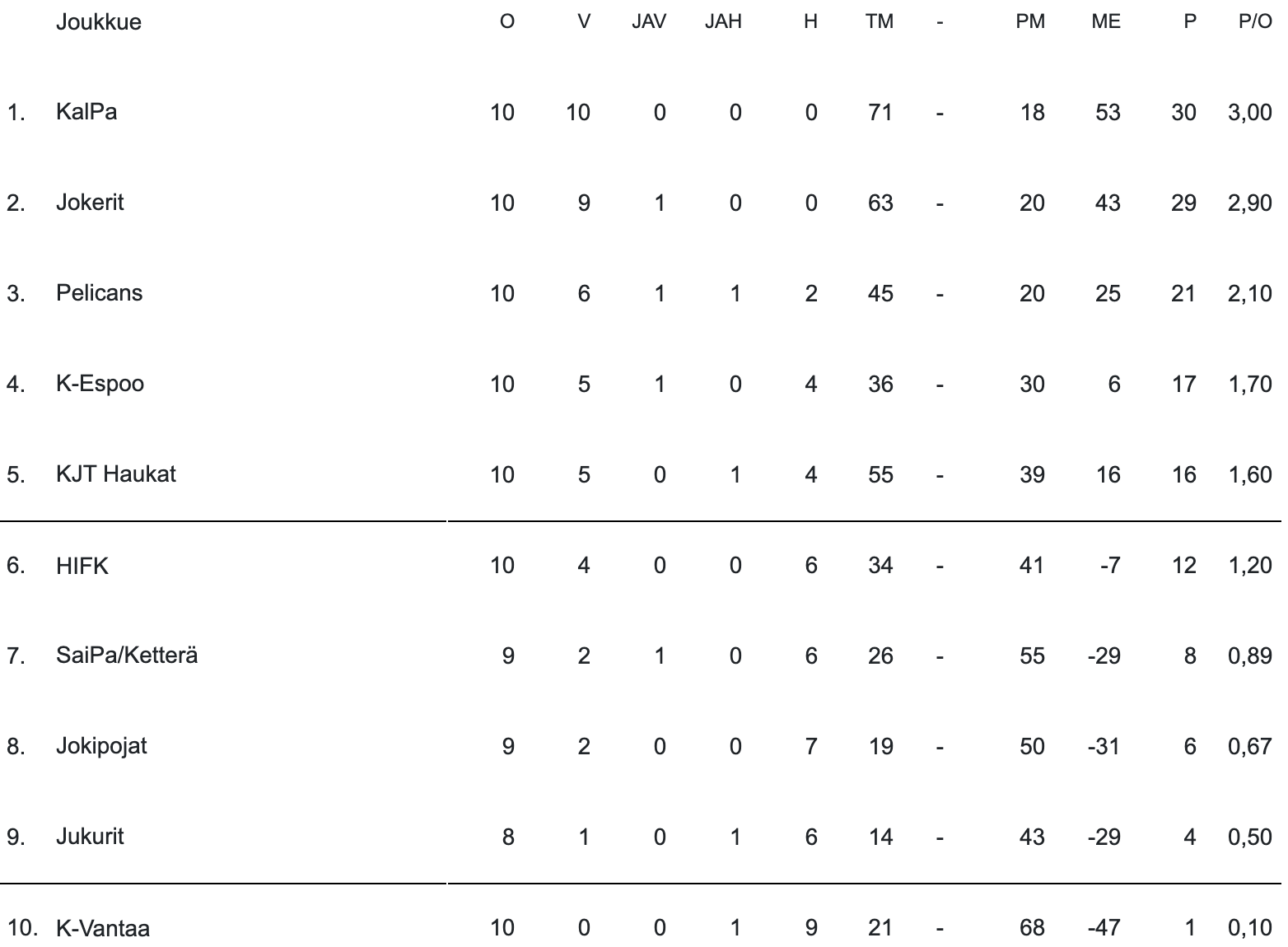The image size is (1288, 947).
Task: Select the Pelicans team name
Action: tap(99, 292)
